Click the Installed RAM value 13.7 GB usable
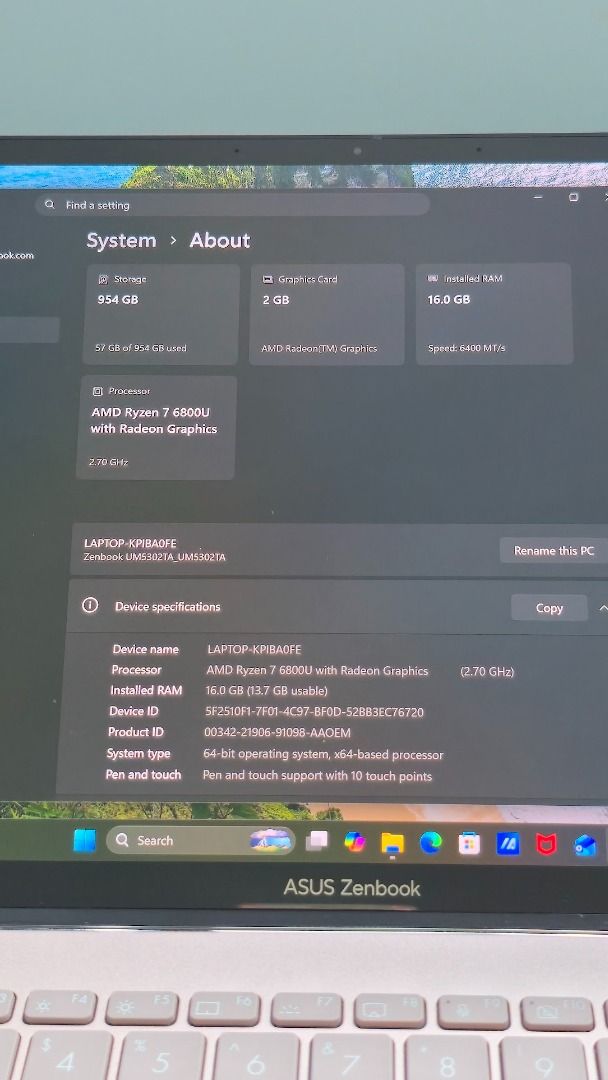Screen dimensions: 608x1080 [x=266, y=690]
